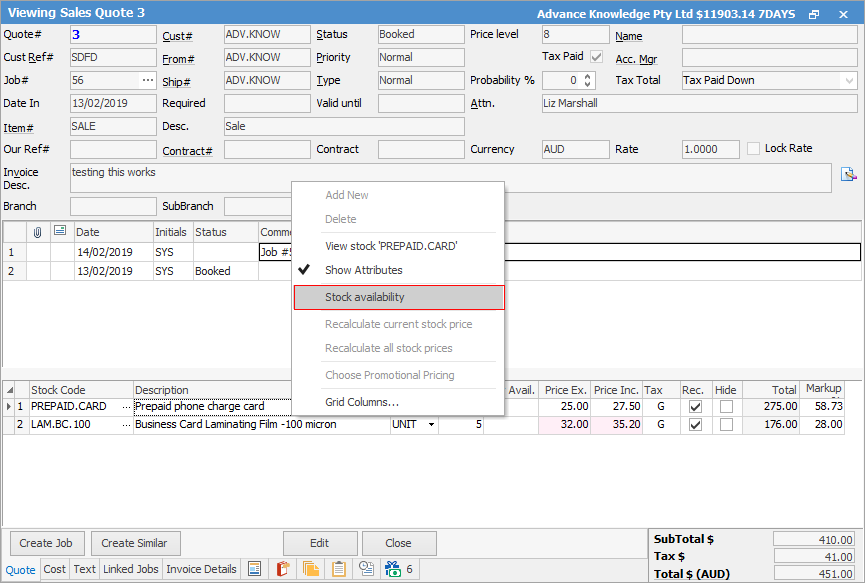
Task: Click the blue details panel tab icon
Action: pos(255,569)
